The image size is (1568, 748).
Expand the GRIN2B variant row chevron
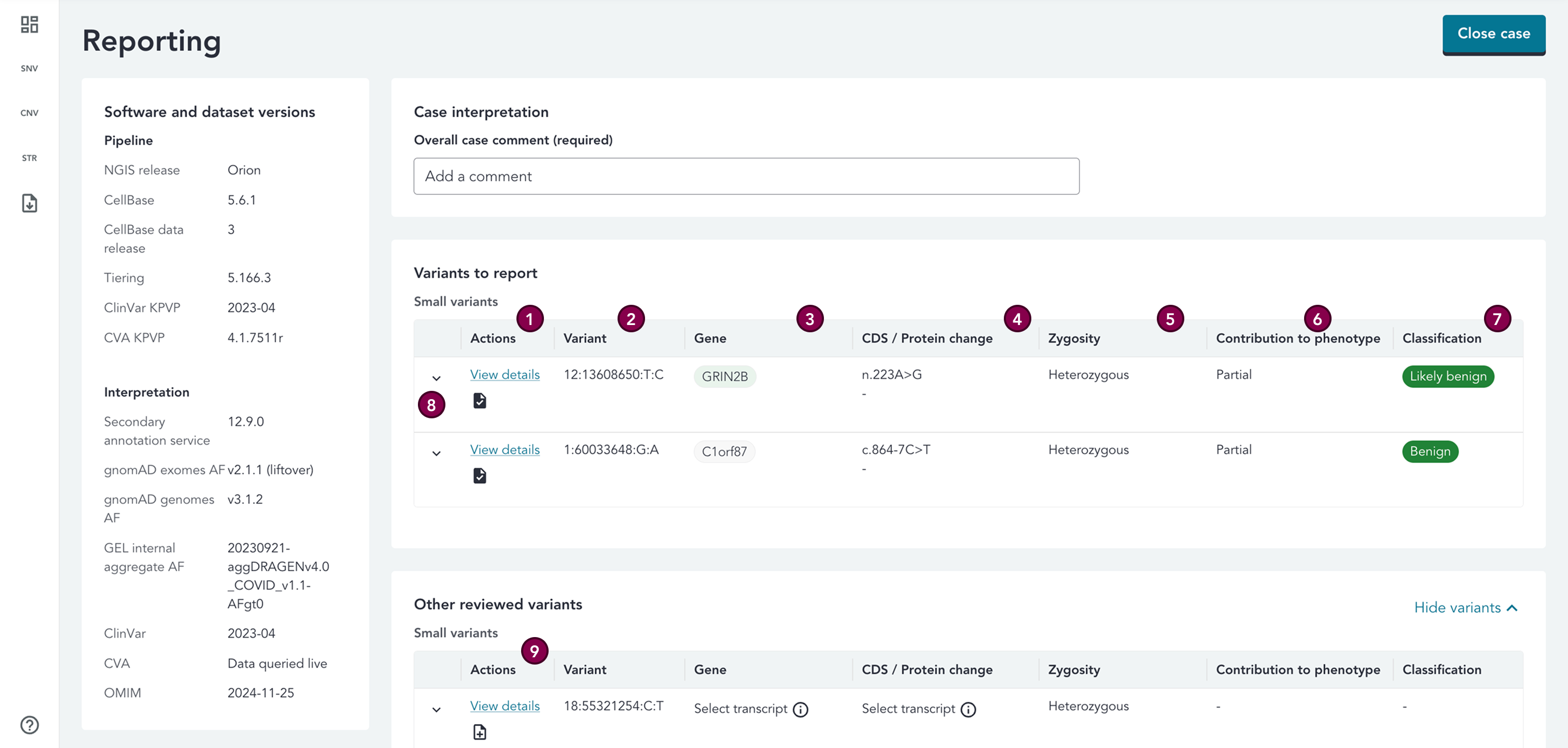(437, 378)
